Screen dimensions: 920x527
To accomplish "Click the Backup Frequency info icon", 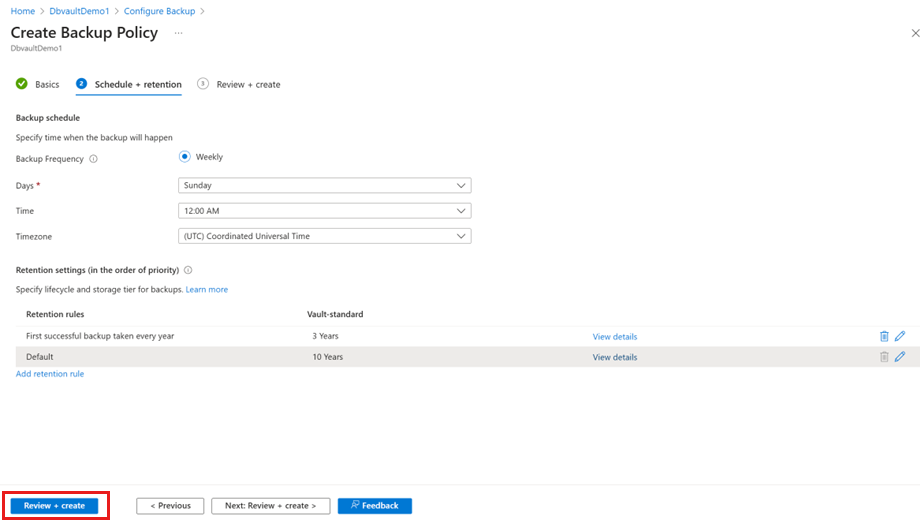I will [93, 159].
